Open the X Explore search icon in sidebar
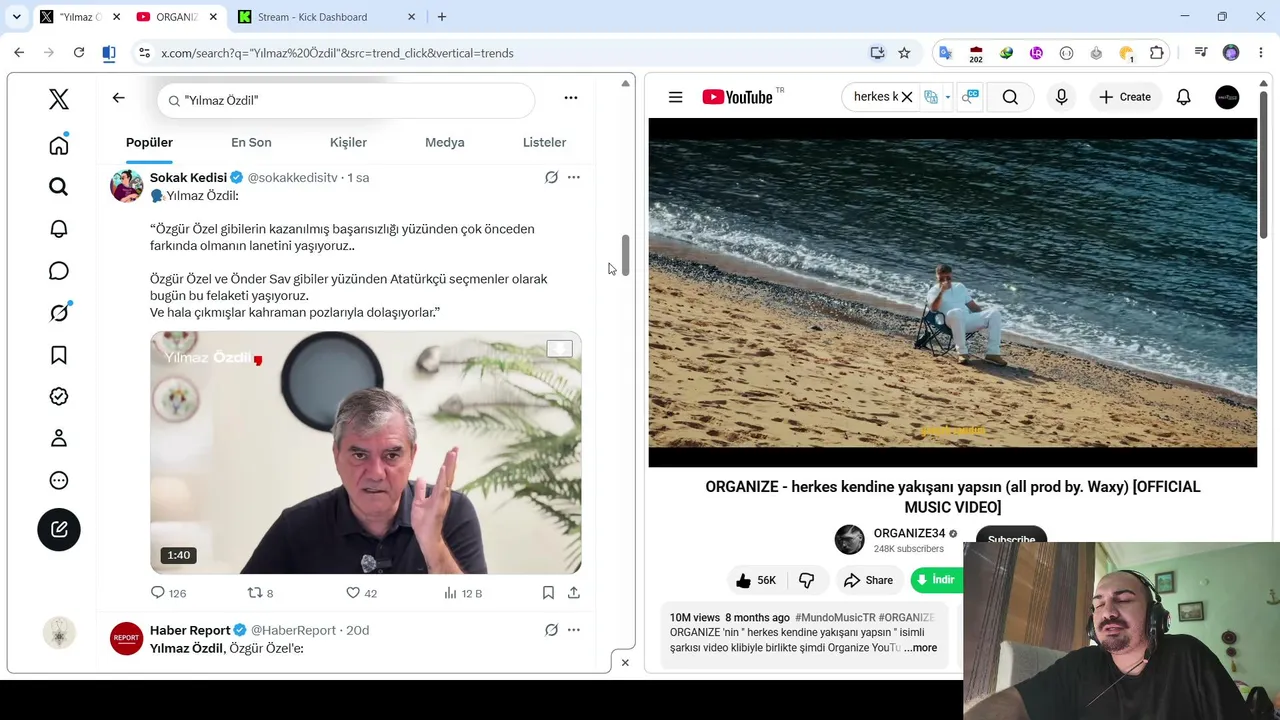Viewport: 1280px width, 720px height. pos(59,187)
